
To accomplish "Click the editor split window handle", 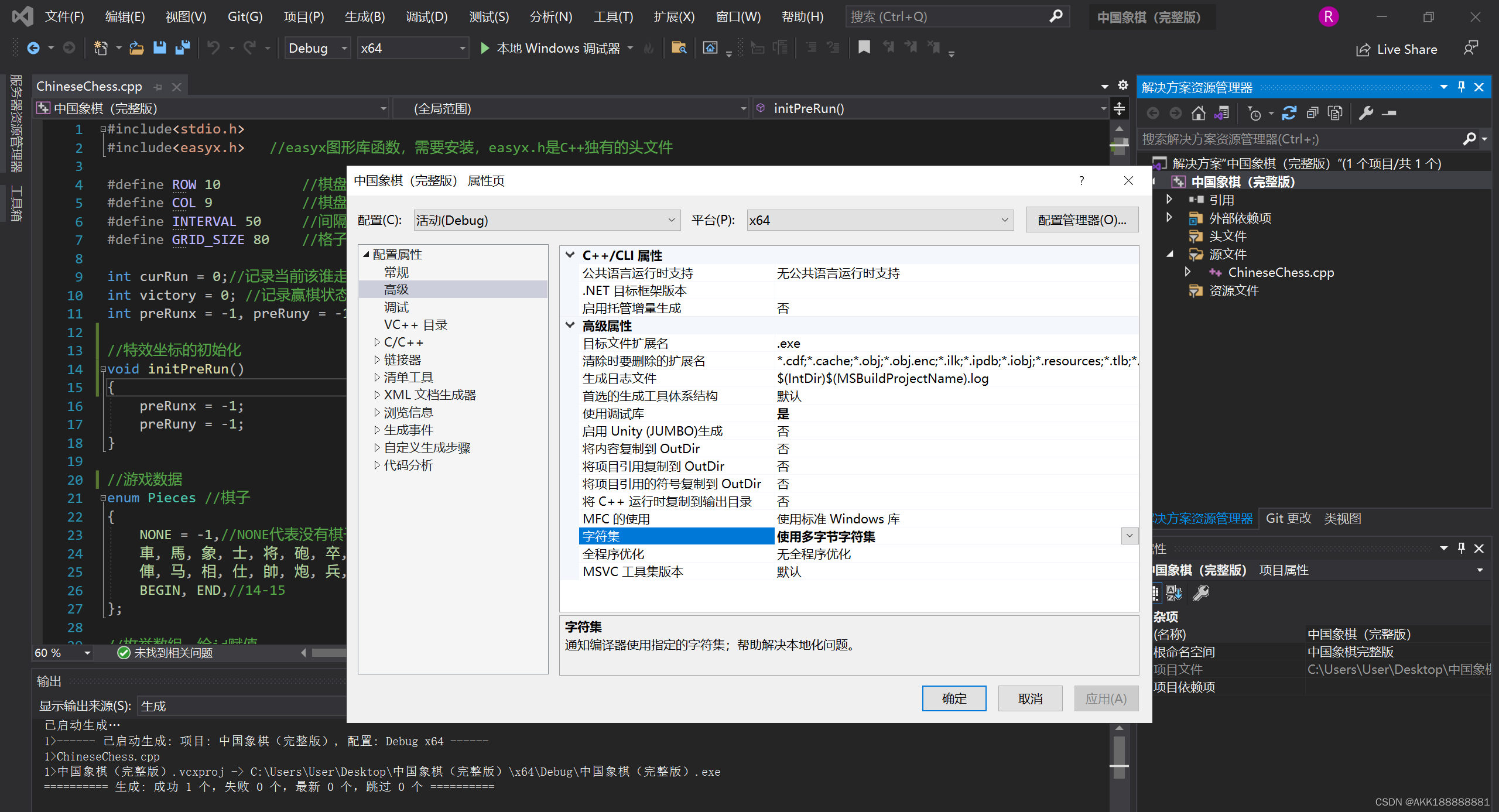I will pos(1119,108).
